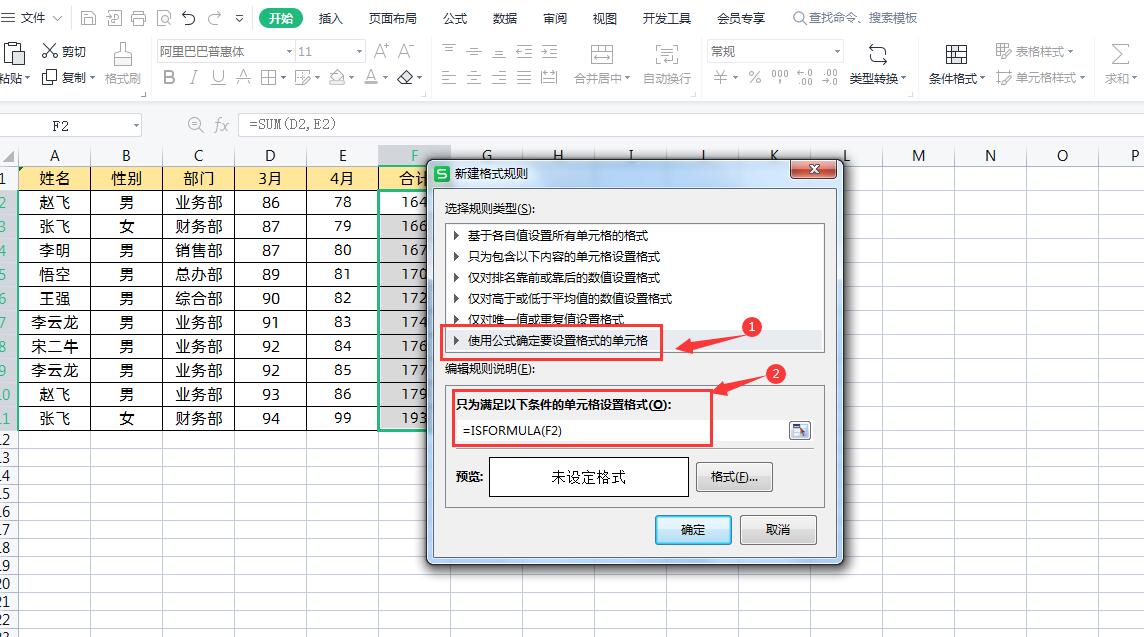
Task: Click the Redo arrow
Action: (214, 18)
